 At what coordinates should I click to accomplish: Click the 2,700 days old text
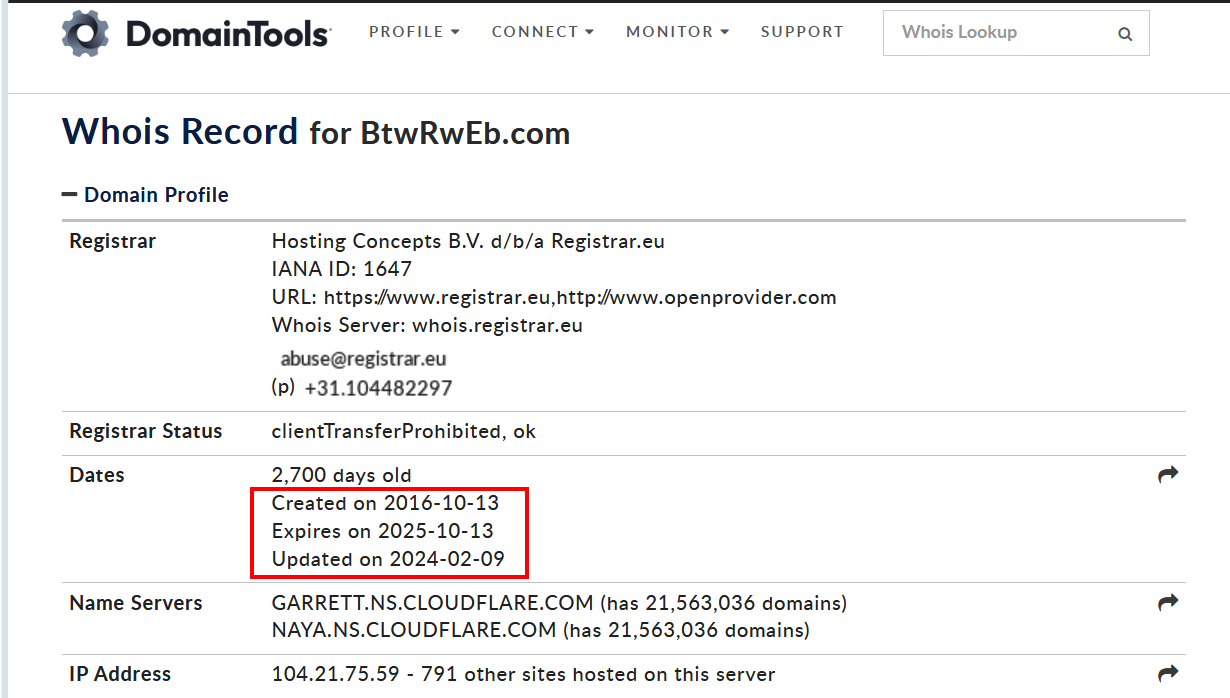coord(342,475)
